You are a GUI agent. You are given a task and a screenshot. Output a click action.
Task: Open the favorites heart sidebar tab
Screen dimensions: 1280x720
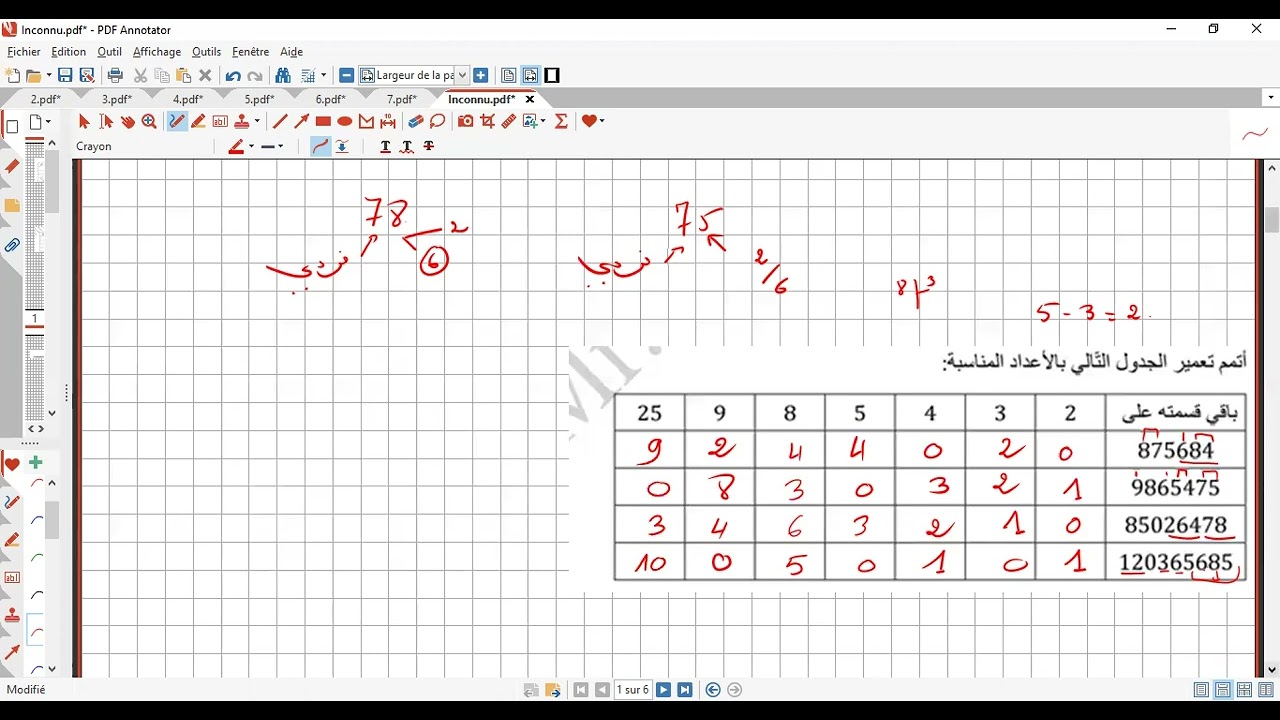[12, 464]
